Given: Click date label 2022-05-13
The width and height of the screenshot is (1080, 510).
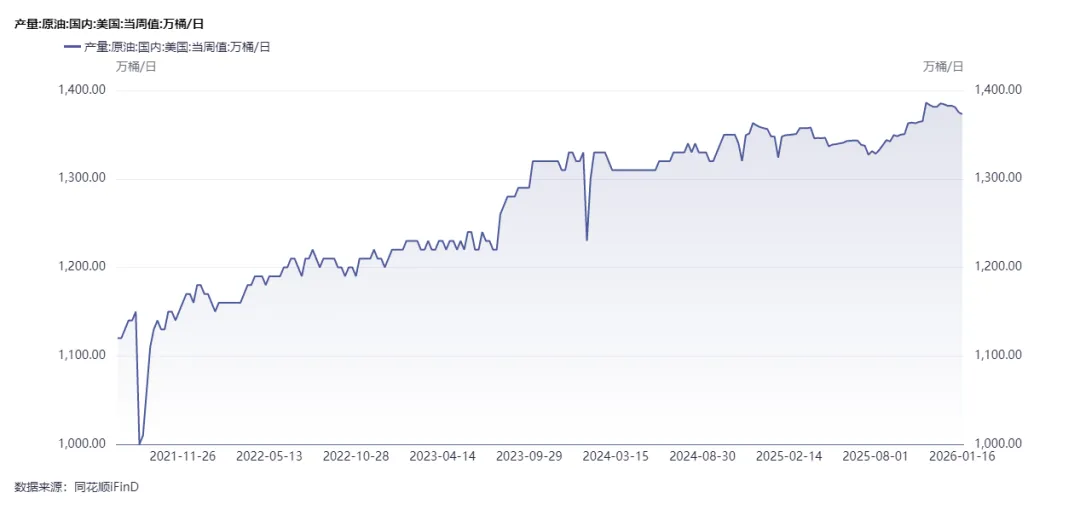Looking at the screenshot, I should point(269,456).
